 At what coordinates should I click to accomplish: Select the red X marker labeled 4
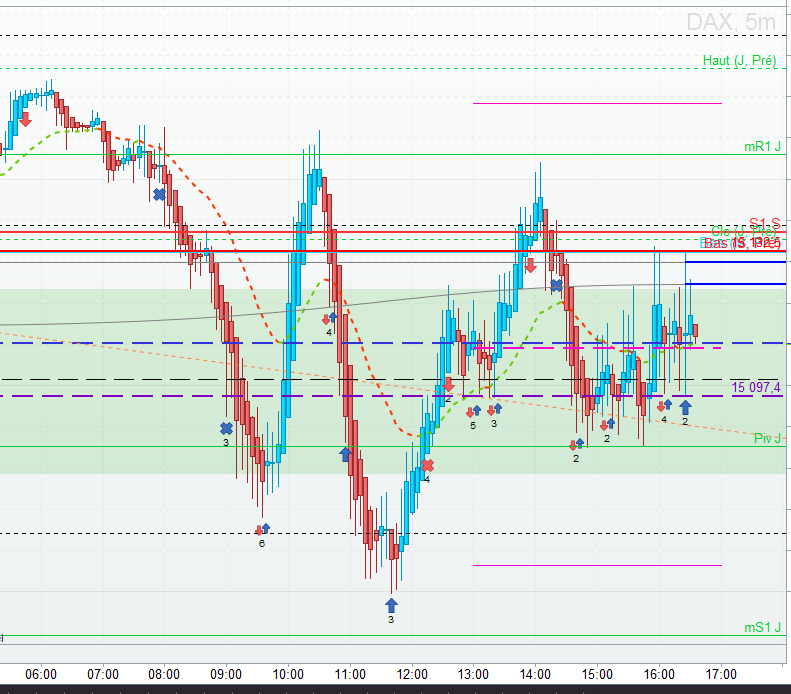pyautogui.click(x=427, y=465)
